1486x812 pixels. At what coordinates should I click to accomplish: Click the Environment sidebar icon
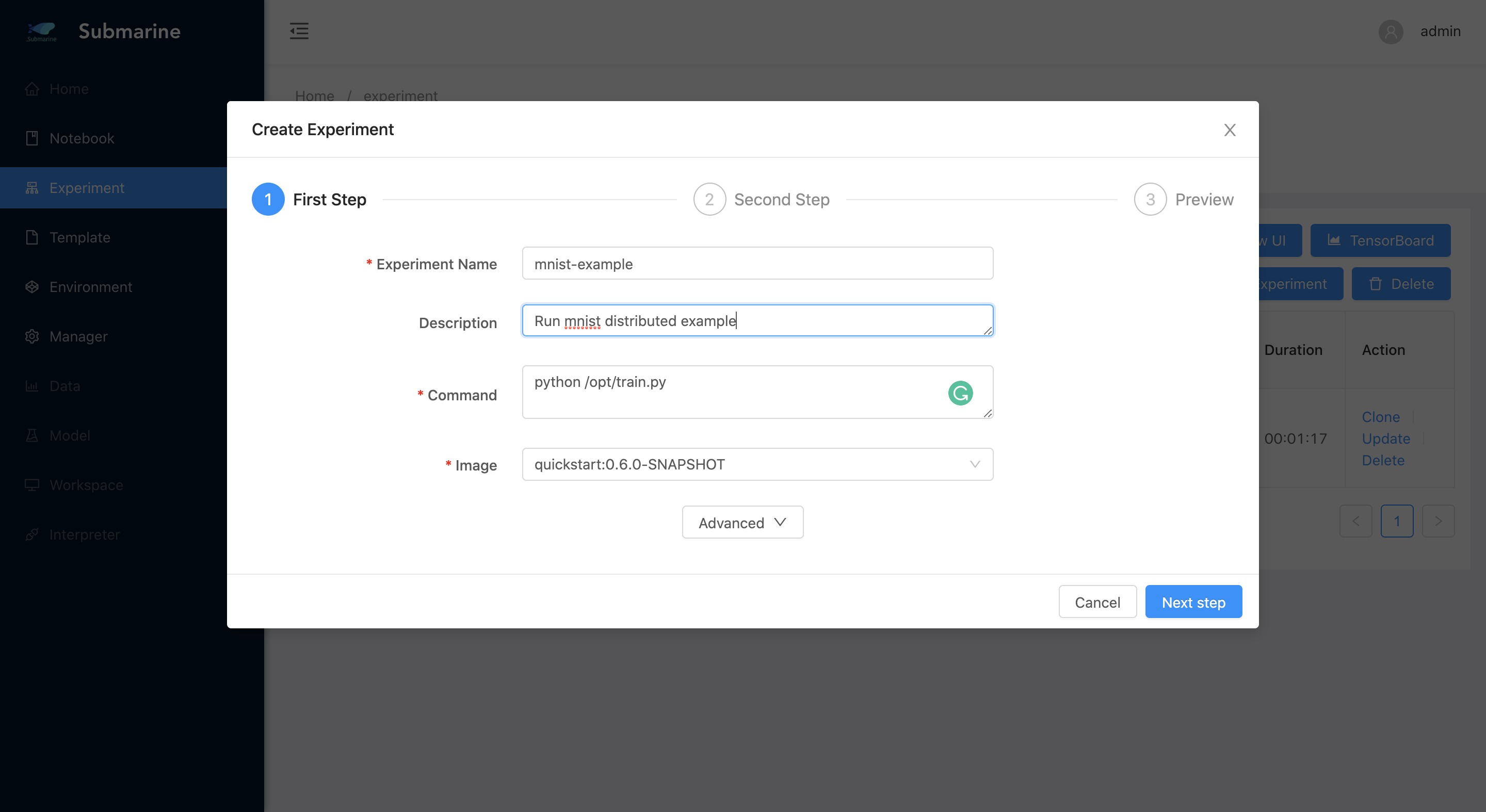click(33, 287)
